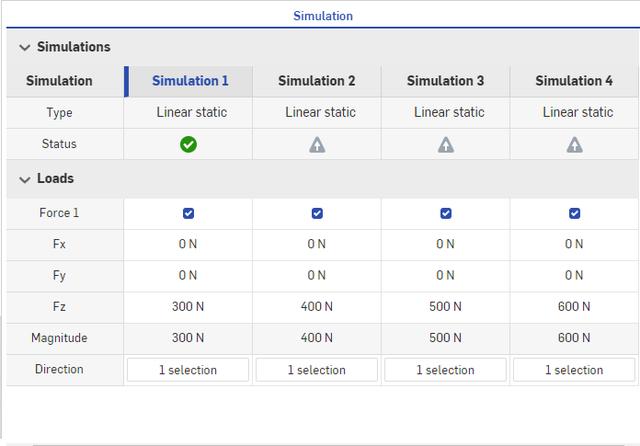Open Direction selection for Simulation 2
Viewport: 640px width, 446px height.
click(317, 370)
